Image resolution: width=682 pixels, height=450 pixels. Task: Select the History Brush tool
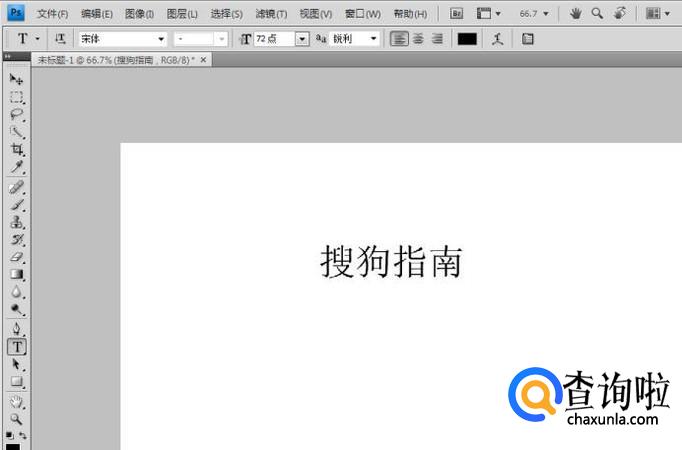[x=17, y=240]
